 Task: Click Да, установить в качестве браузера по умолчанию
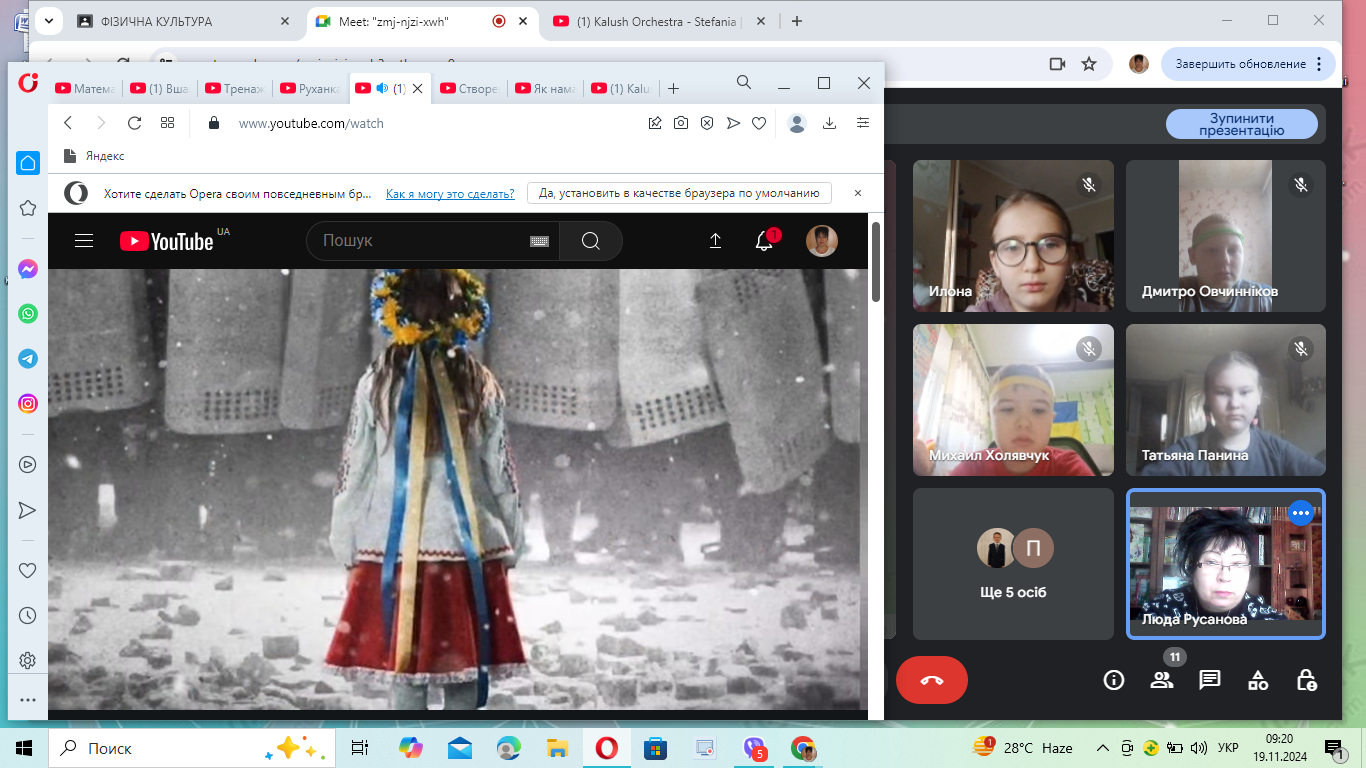tap(679, 193)
